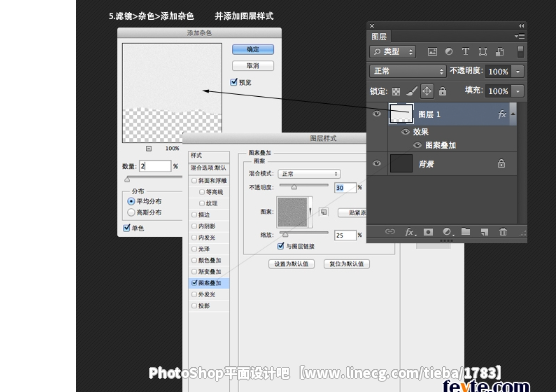Collapse the Layers panel with double-arrow icon
This screenshot has height=392, width=557.
(521, 26)
